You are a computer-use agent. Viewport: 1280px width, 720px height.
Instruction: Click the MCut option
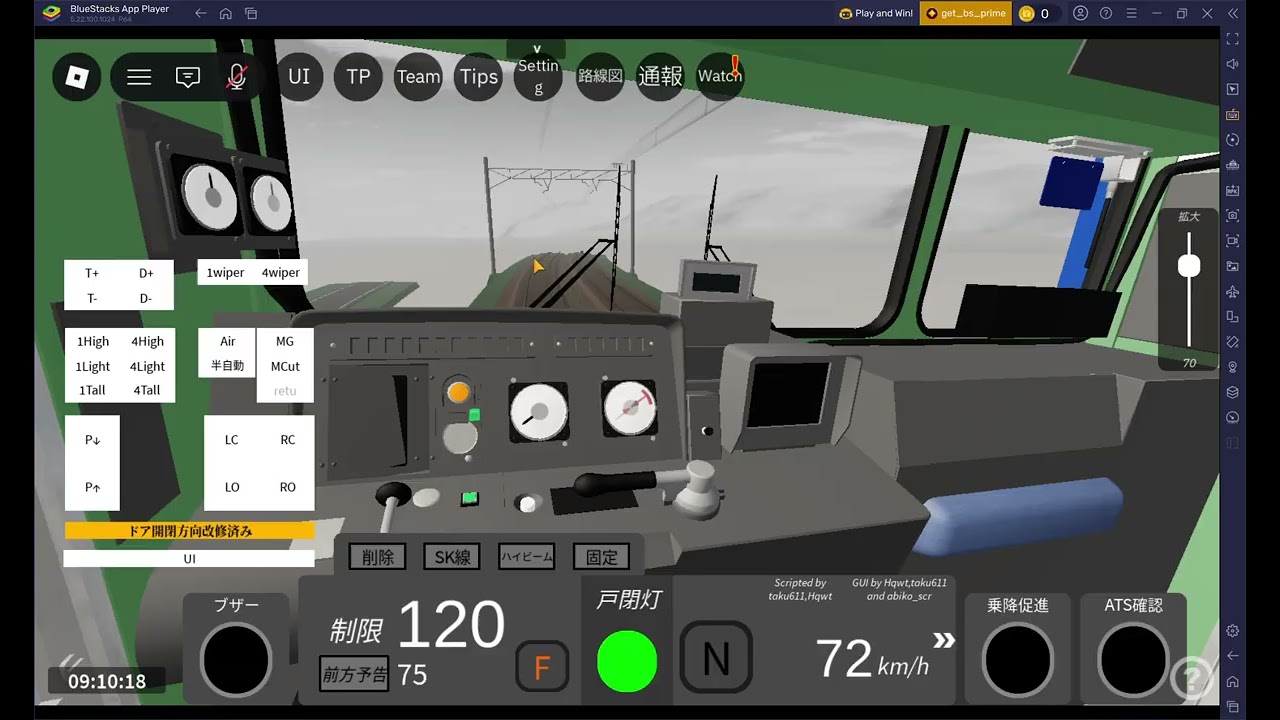click(x=285, y=366)
